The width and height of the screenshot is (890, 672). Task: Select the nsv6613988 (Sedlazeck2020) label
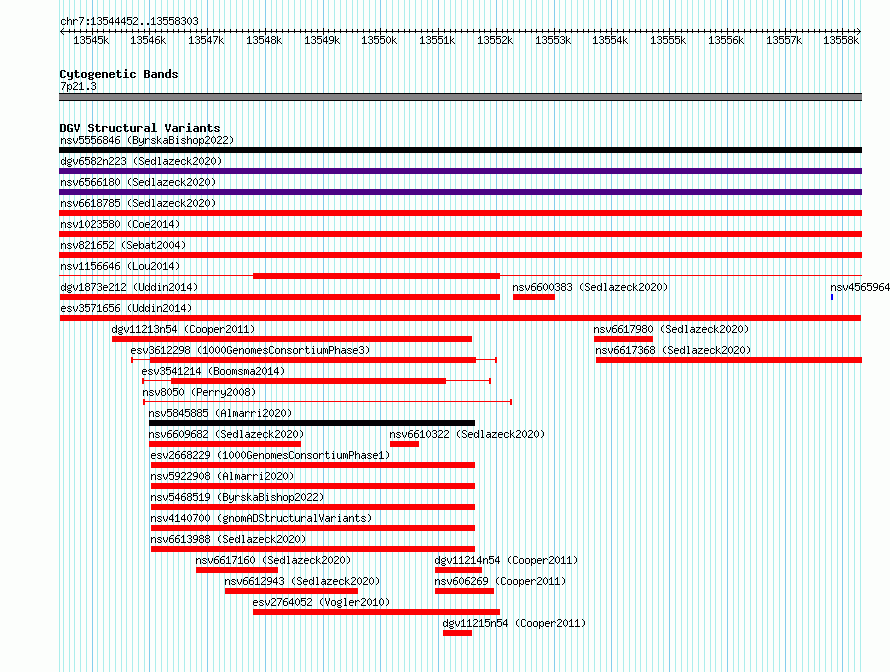tap(228, 539)
